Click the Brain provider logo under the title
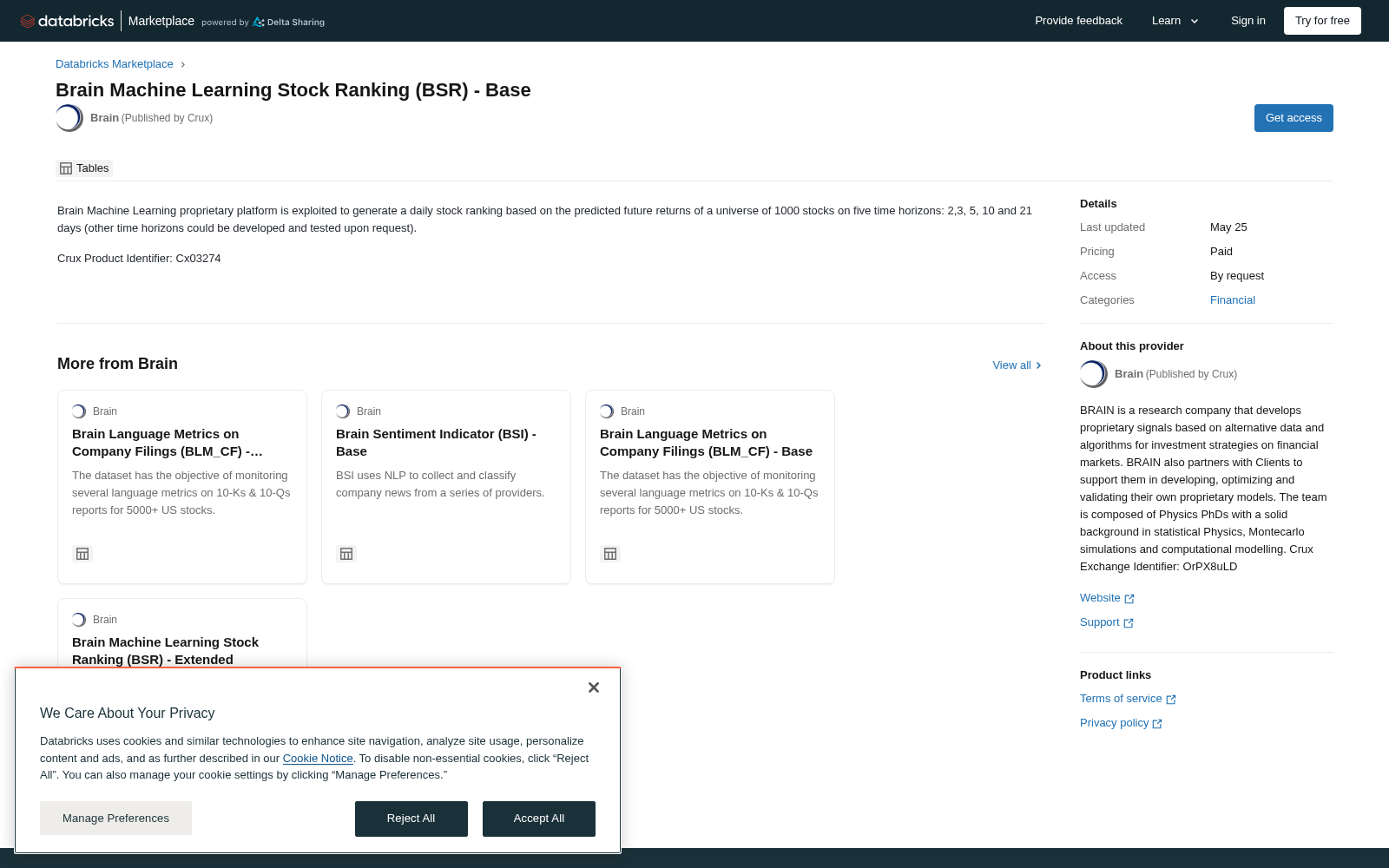This screenshot has height=868, width=1389. tap(69, 118)
